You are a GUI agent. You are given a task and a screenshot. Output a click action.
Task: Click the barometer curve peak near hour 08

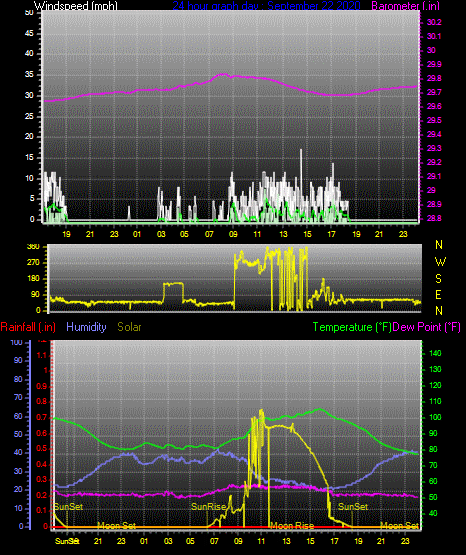pos(223,74)
